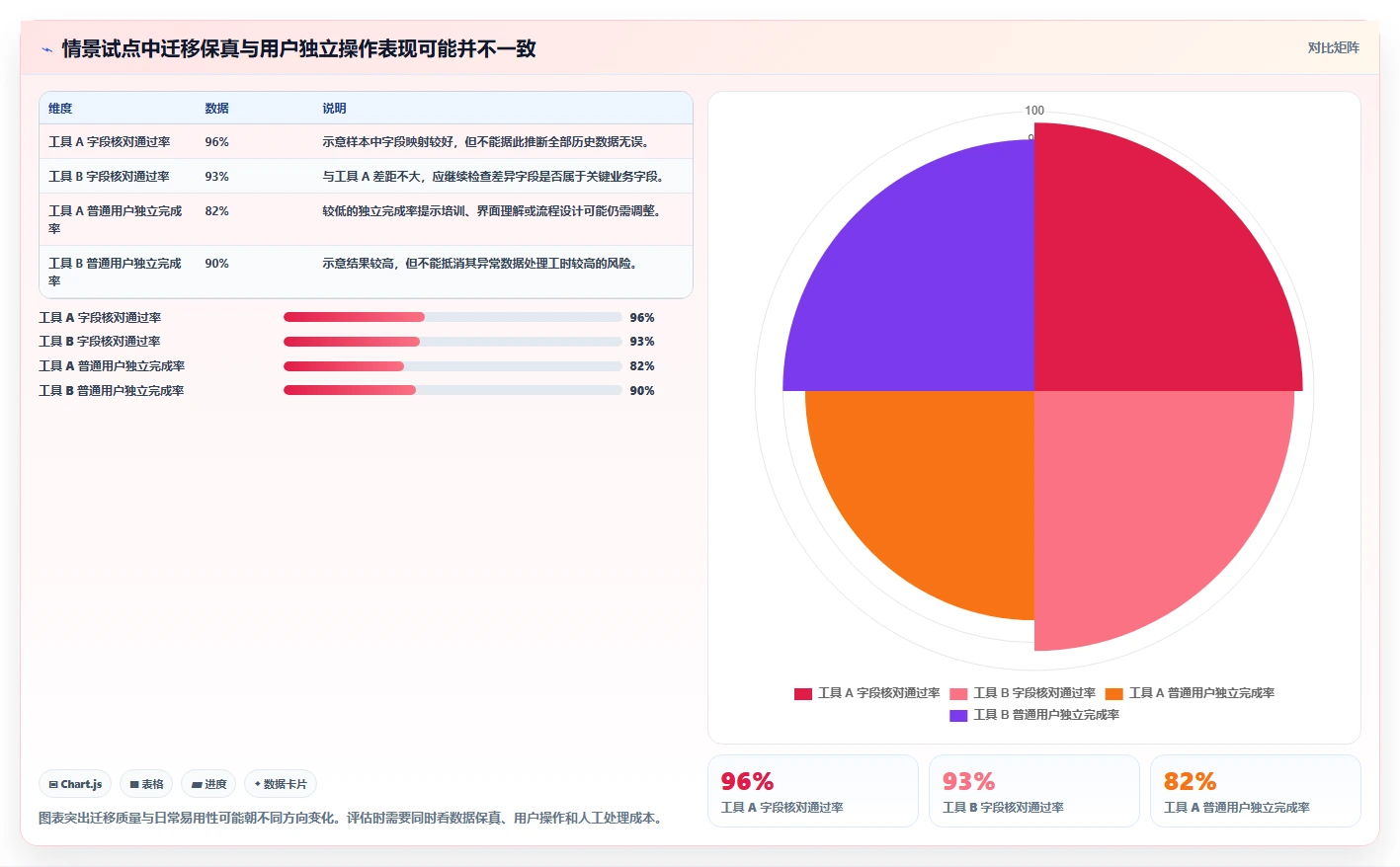The width and height of the screenshot is (1400, 867).
Task: Click description starting 示意结果较高
Action: [482, 264]
